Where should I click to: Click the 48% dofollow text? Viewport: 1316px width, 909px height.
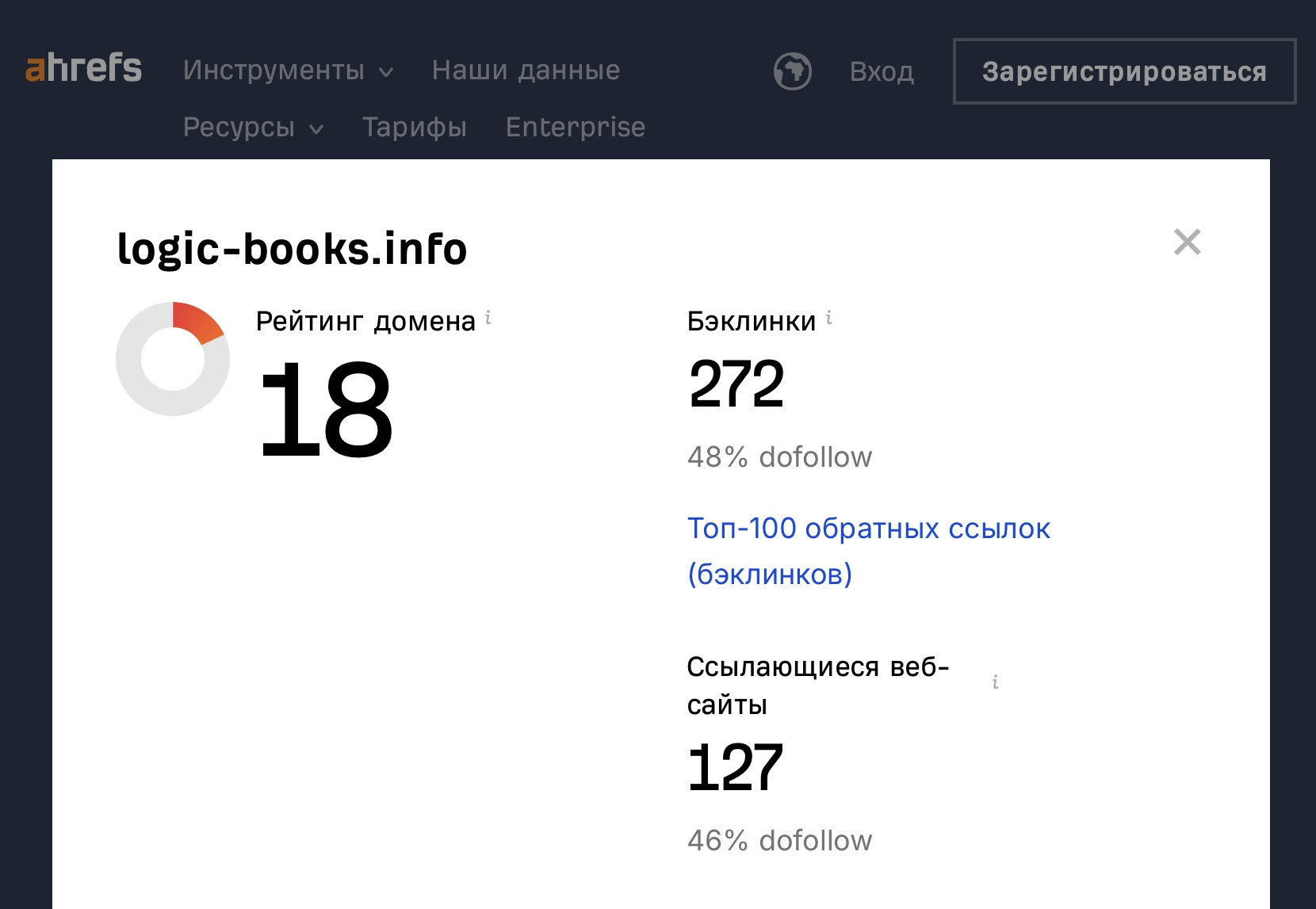(x=779, y=457)
